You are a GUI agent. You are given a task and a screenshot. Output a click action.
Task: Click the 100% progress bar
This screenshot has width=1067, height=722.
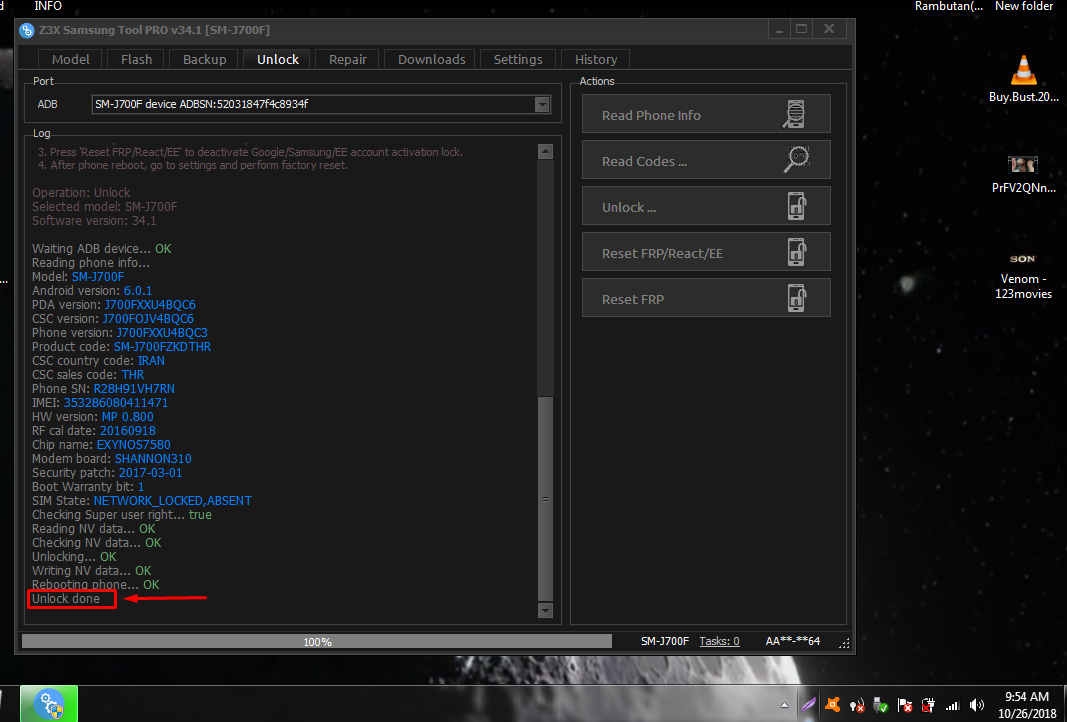317,641
